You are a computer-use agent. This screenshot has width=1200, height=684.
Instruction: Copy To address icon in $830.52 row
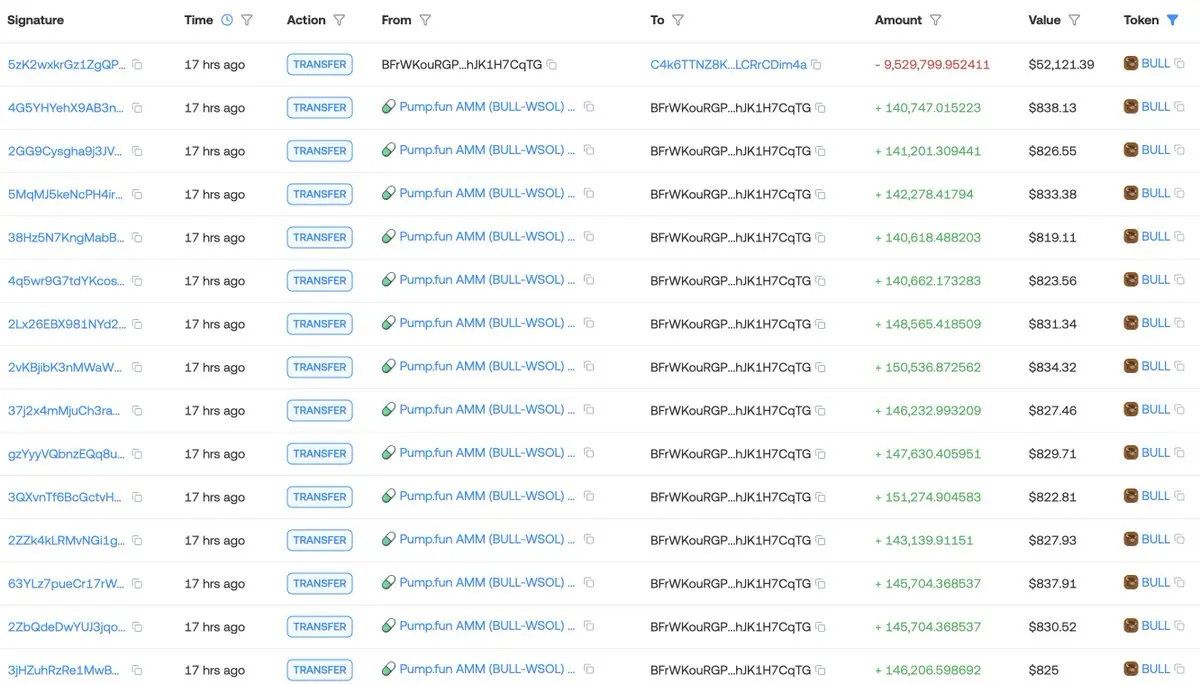click(x=820, y=627)
